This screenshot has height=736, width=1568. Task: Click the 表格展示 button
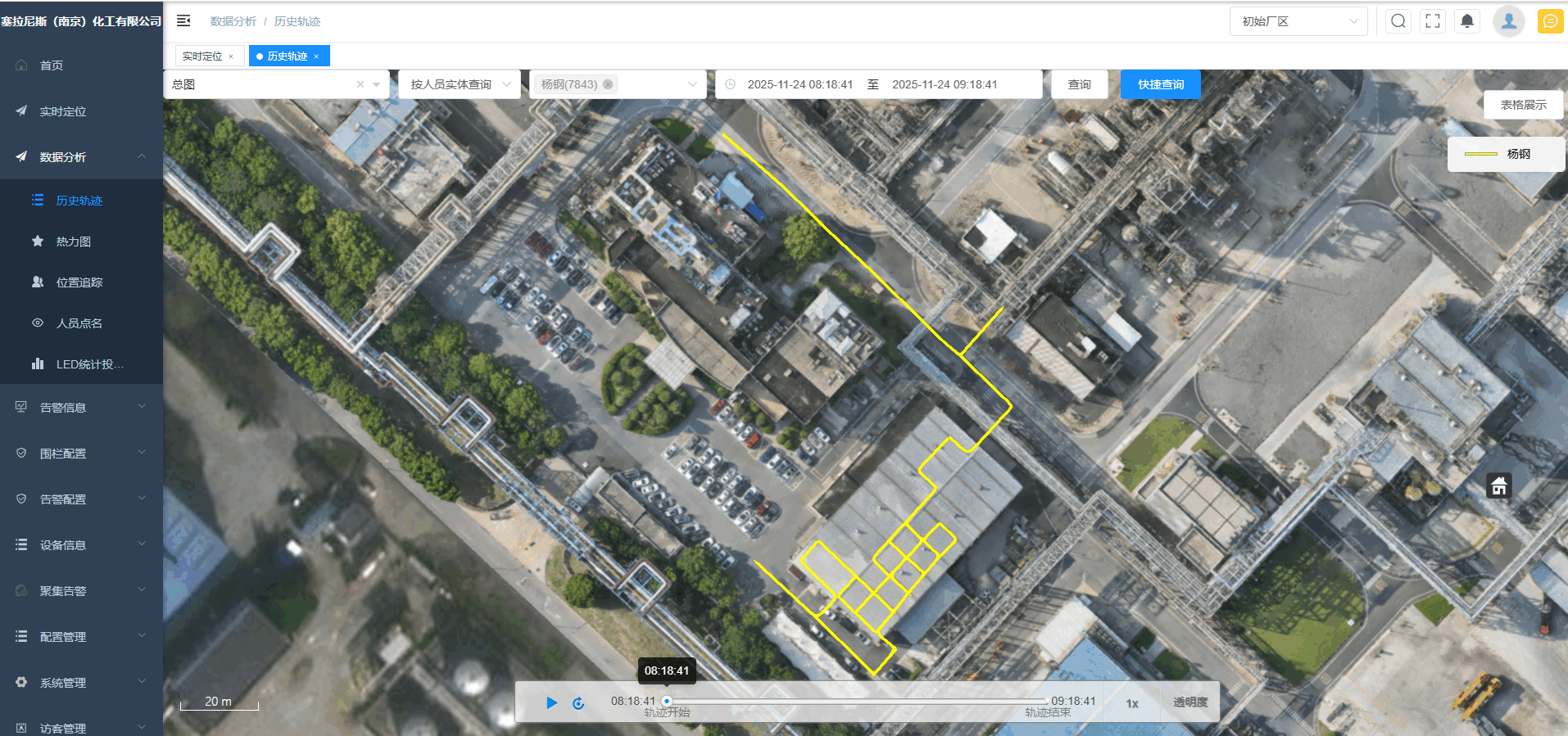point(1523,105)
